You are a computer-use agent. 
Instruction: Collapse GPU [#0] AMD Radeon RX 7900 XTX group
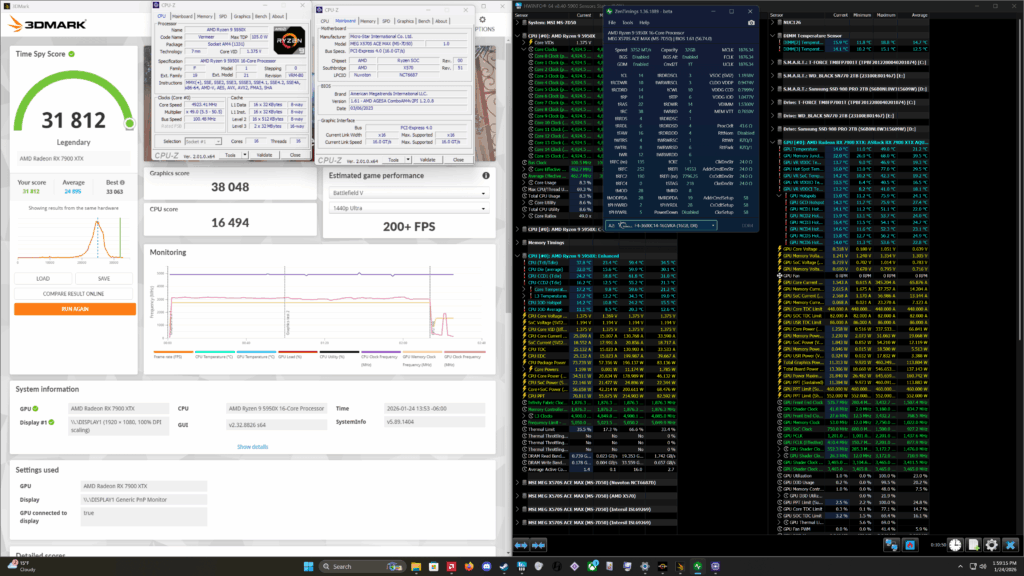click(773, 142)
